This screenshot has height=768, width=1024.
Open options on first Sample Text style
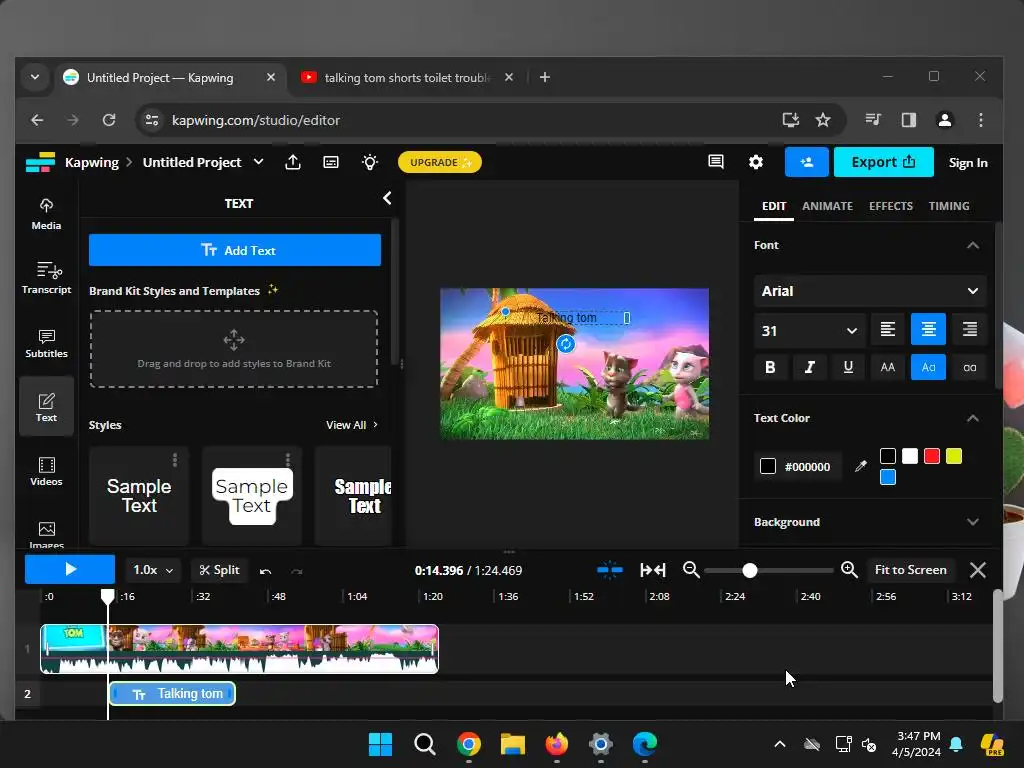coord(175,460)
